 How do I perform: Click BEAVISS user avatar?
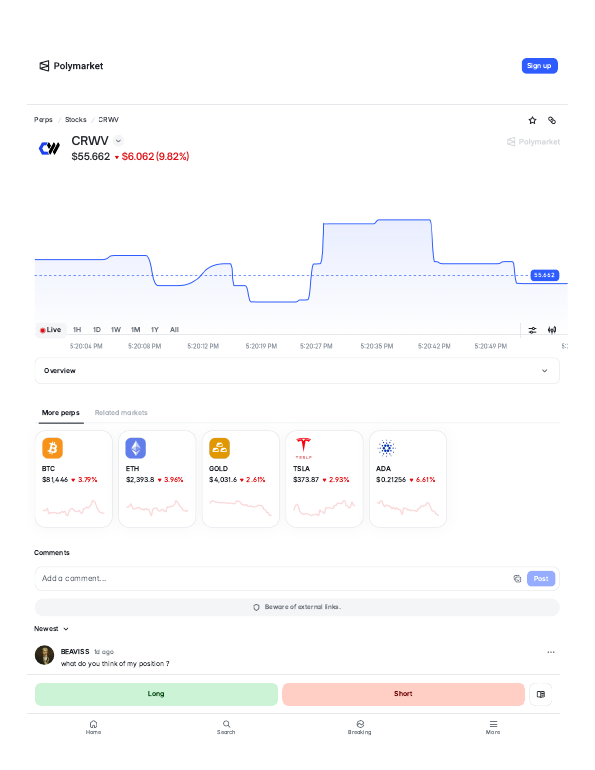[44, 655]
